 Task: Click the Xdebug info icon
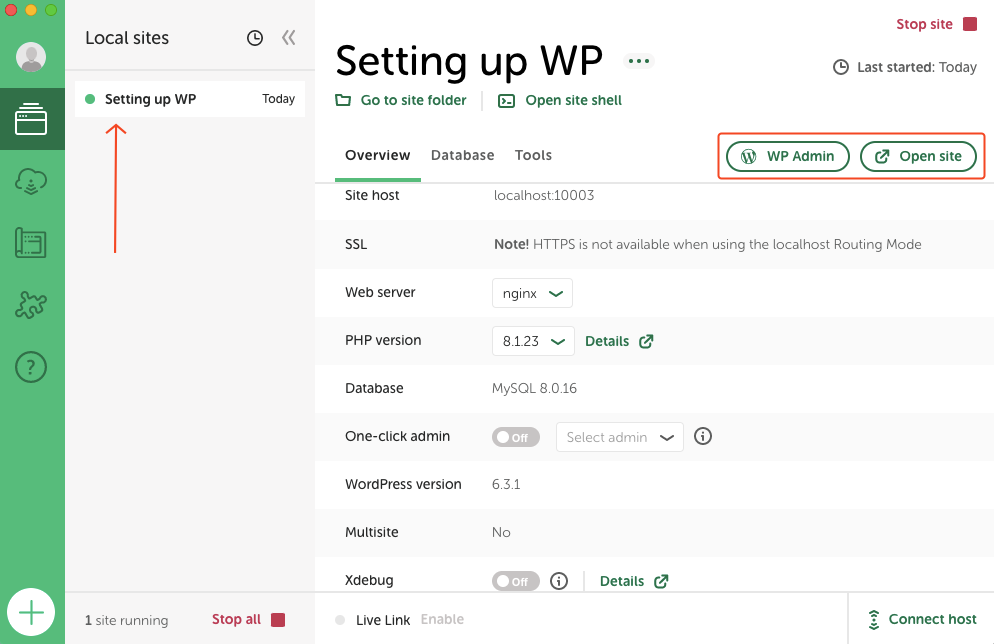click(558, 581)
